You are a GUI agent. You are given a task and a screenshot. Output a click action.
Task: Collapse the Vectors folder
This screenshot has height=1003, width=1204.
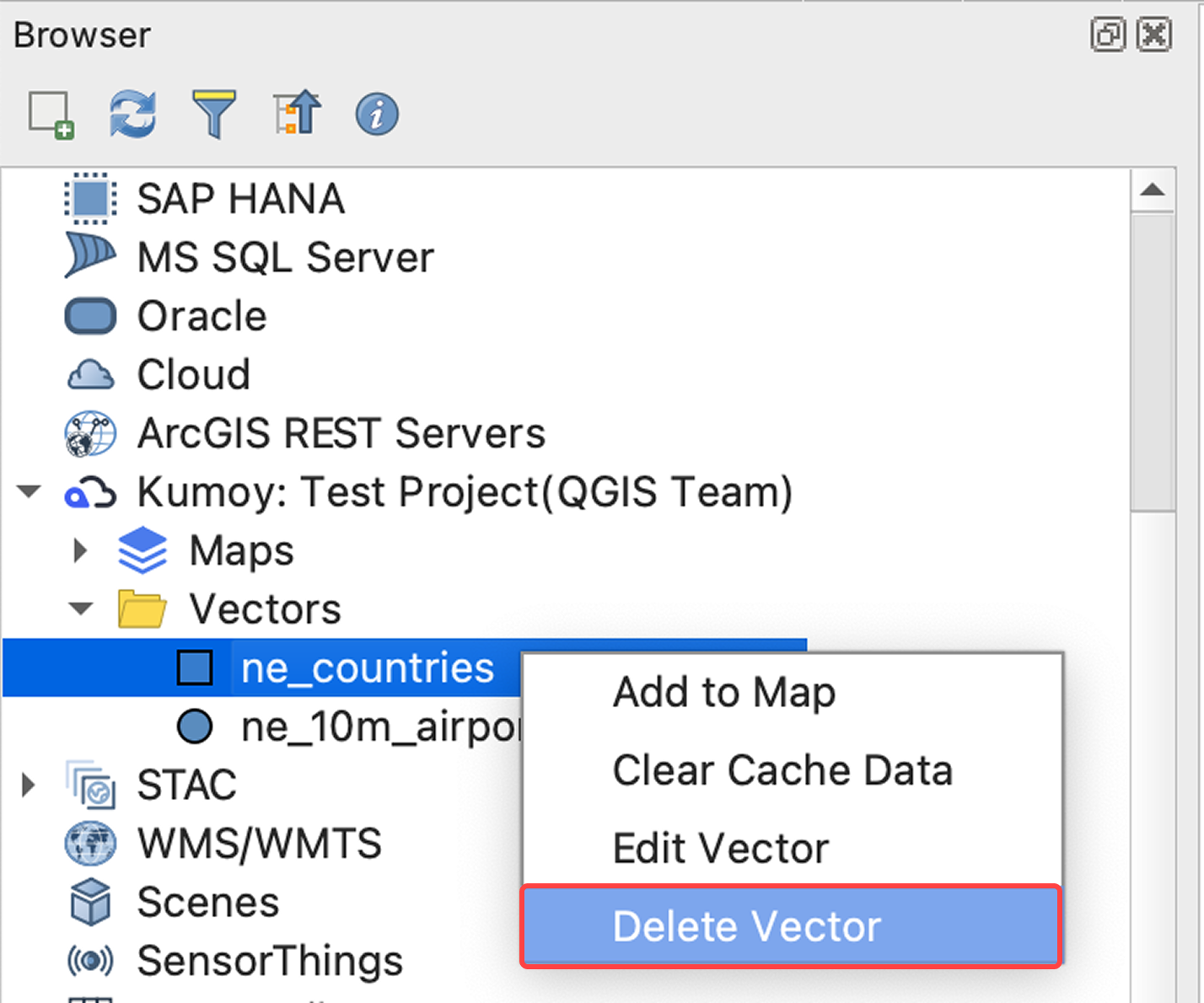coord(80,609)
